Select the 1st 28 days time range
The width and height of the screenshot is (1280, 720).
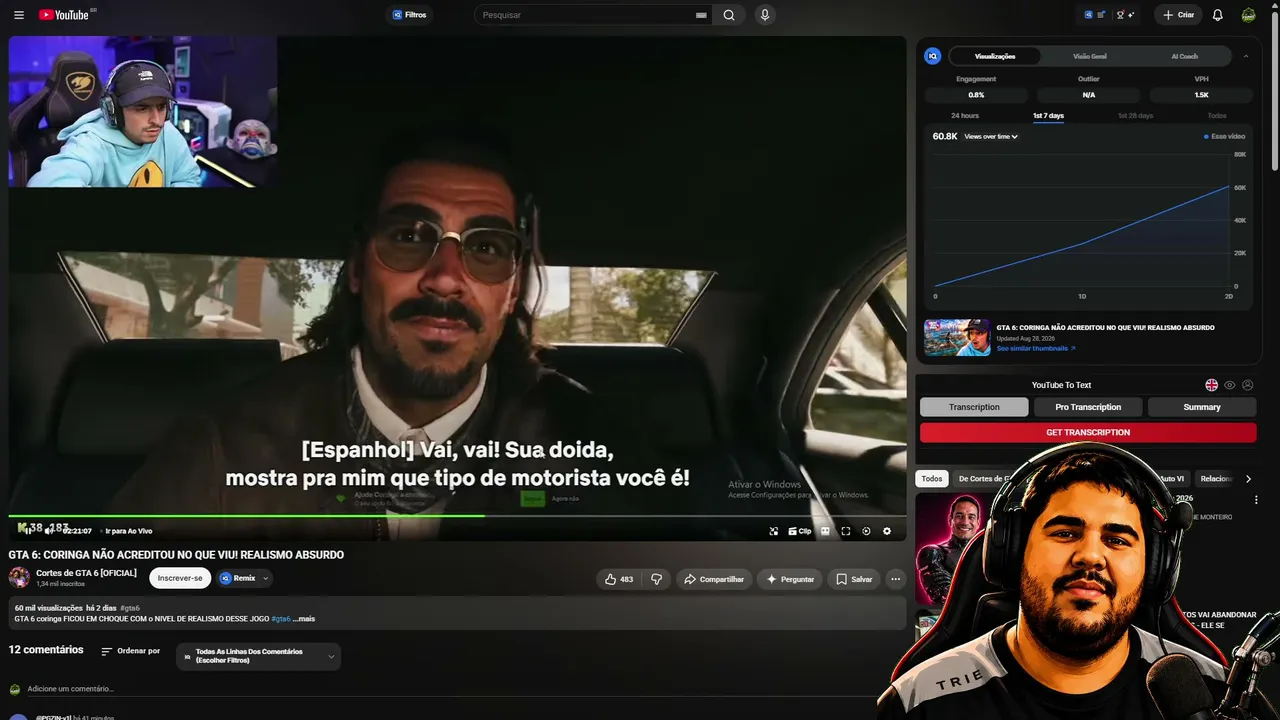pos(1135,116)
